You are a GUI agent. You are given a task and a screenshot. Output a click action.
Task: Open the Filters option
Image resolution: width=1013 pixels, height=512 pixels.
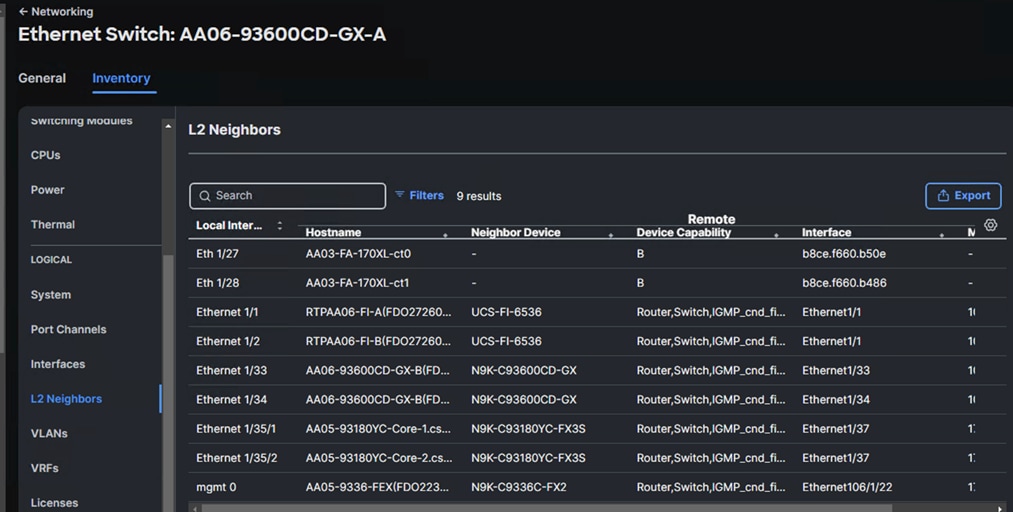(x=419, y=195)
